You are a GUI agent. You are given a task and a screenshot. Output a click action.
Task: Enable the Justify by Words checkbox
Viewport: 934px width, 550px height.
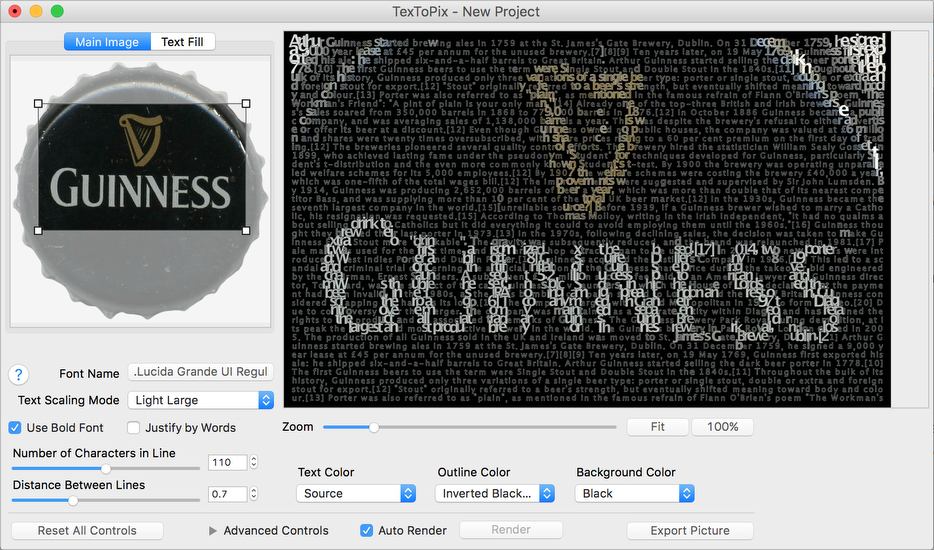133,428
